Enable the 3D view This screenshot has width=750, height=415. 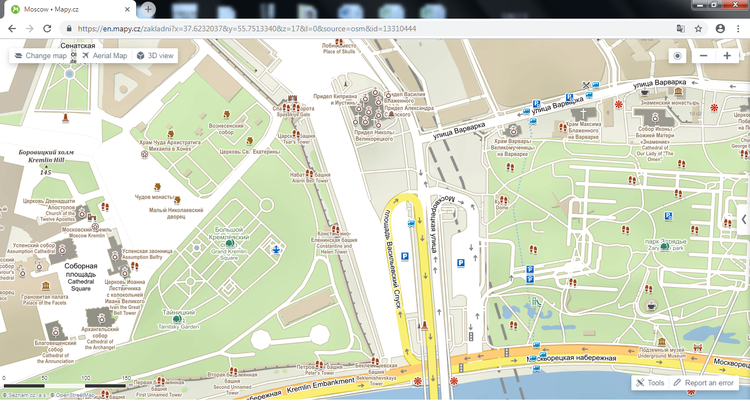click(x=155, y=55)
